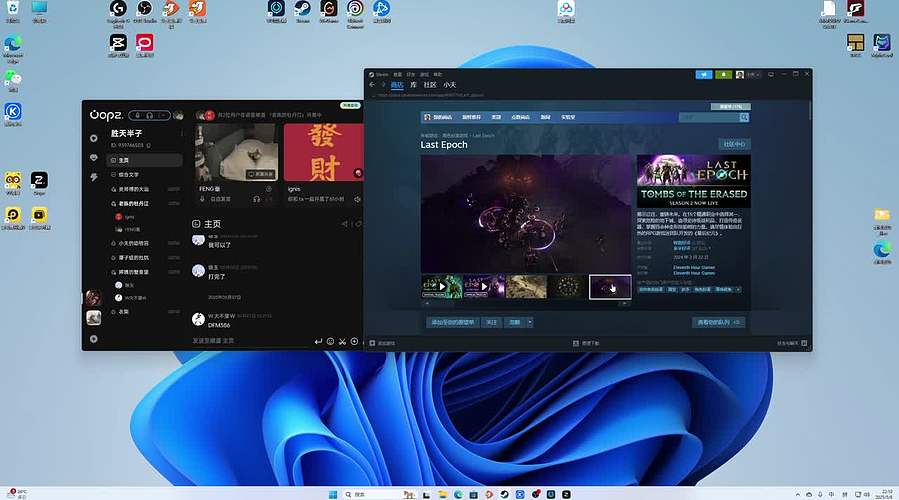Select user W大不量W in channel list
Screen dimensions: 899x500
131,298
